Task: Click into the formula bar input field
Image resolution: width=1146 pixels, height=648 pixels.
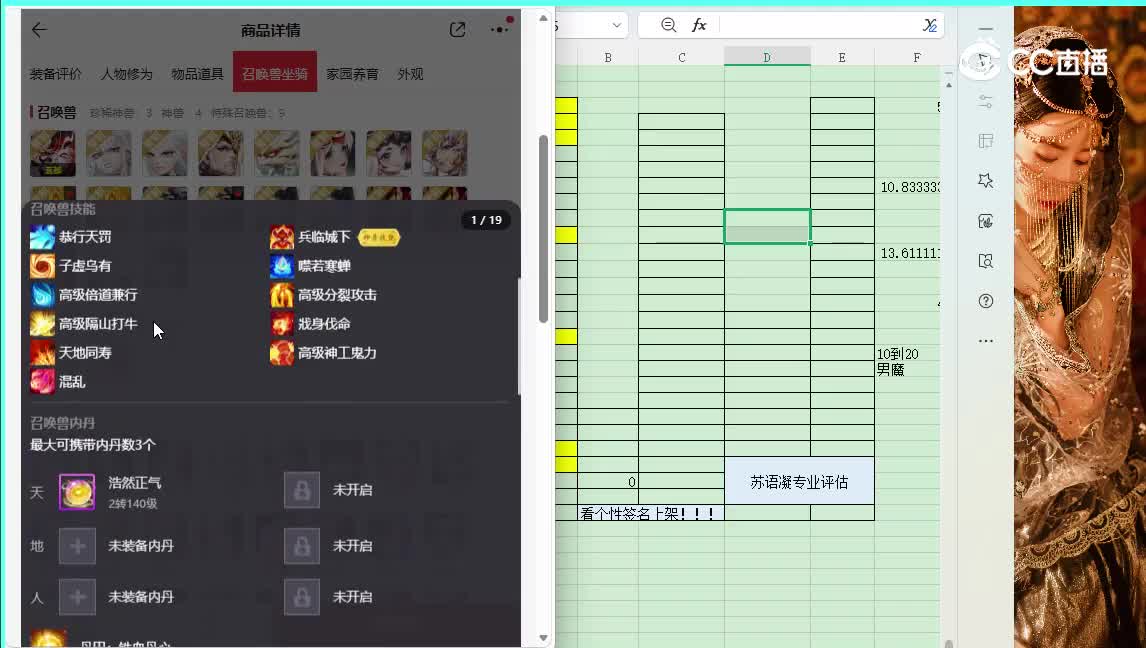Action: [x=819, y=25]
